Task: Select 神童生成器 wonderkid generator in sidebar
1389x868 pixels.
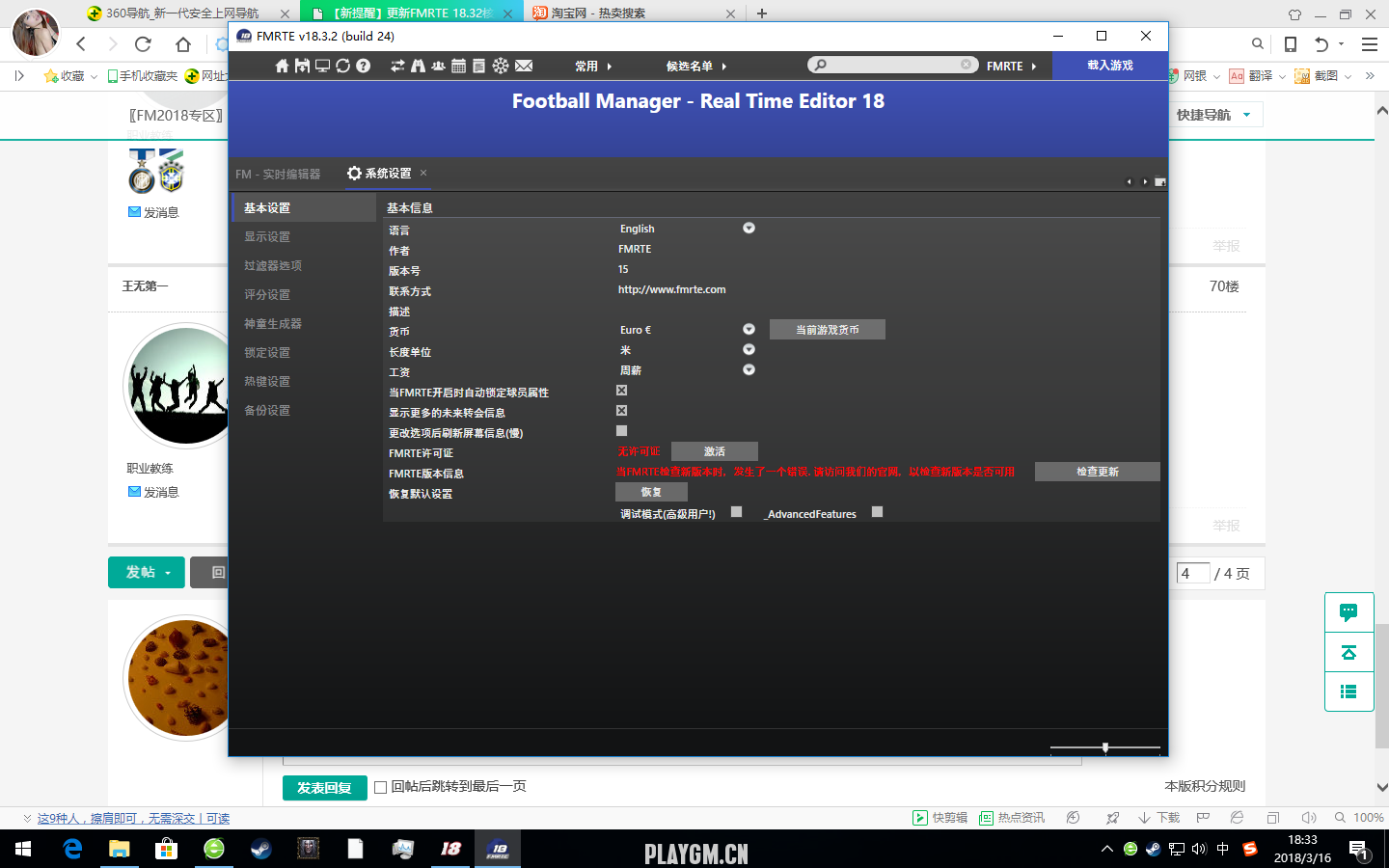Action: point(303,323)
